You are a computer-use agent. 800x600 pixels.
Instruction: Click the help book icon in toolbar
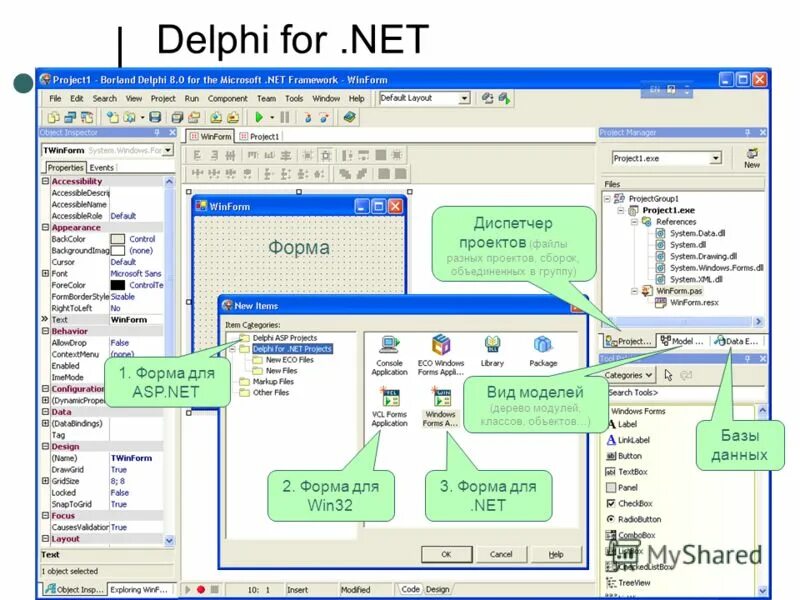[349, 117]
